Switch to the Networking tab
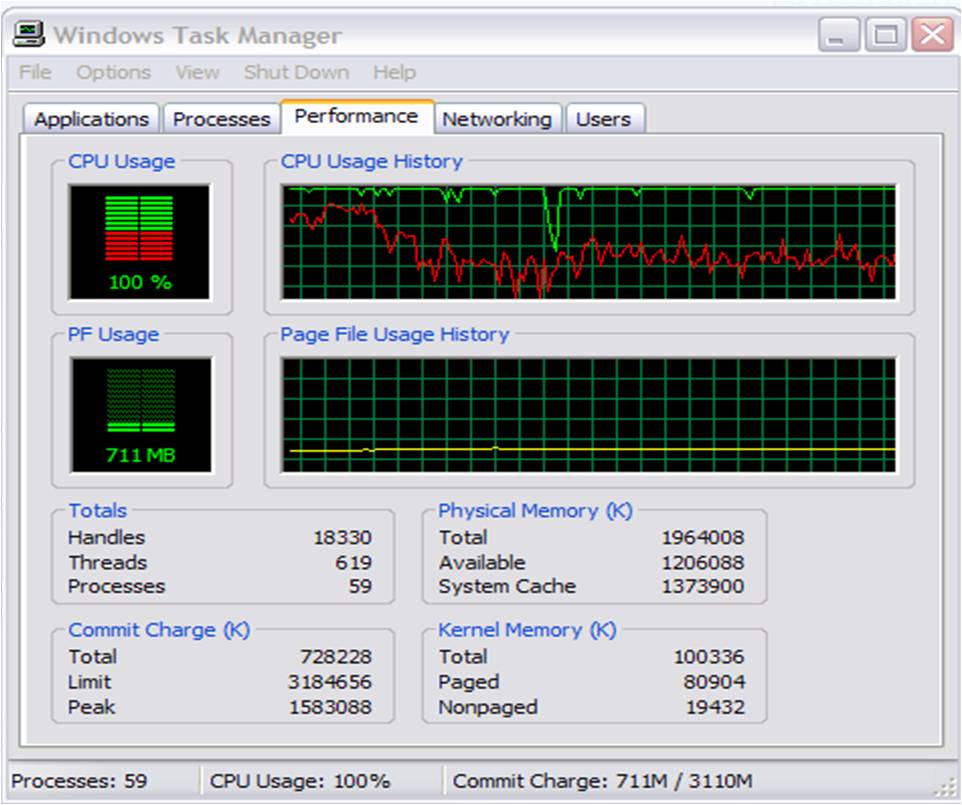962x805 pixels. click(x=497, y=118)
